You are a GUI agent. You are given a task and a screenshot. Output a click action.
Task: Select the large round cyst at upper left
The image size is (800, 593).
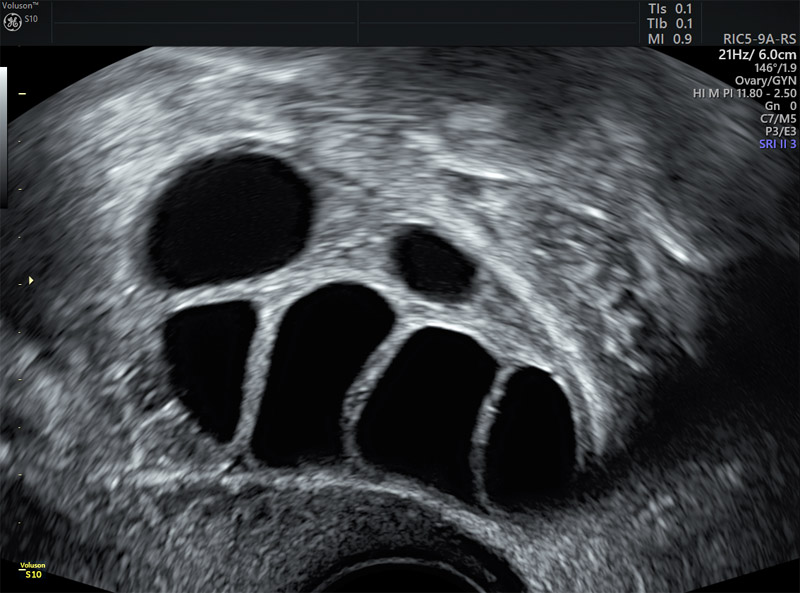click(228, 220)
